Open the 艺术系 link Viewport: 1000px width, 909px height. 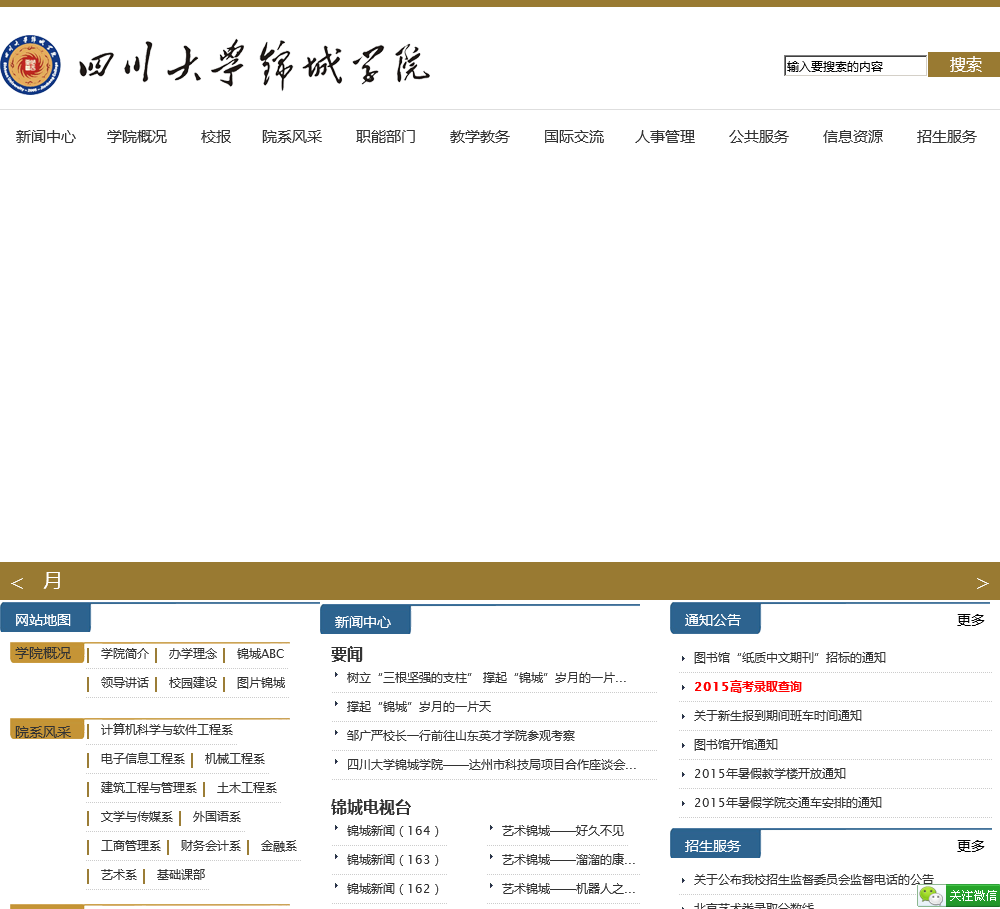[x=119, y=875]
